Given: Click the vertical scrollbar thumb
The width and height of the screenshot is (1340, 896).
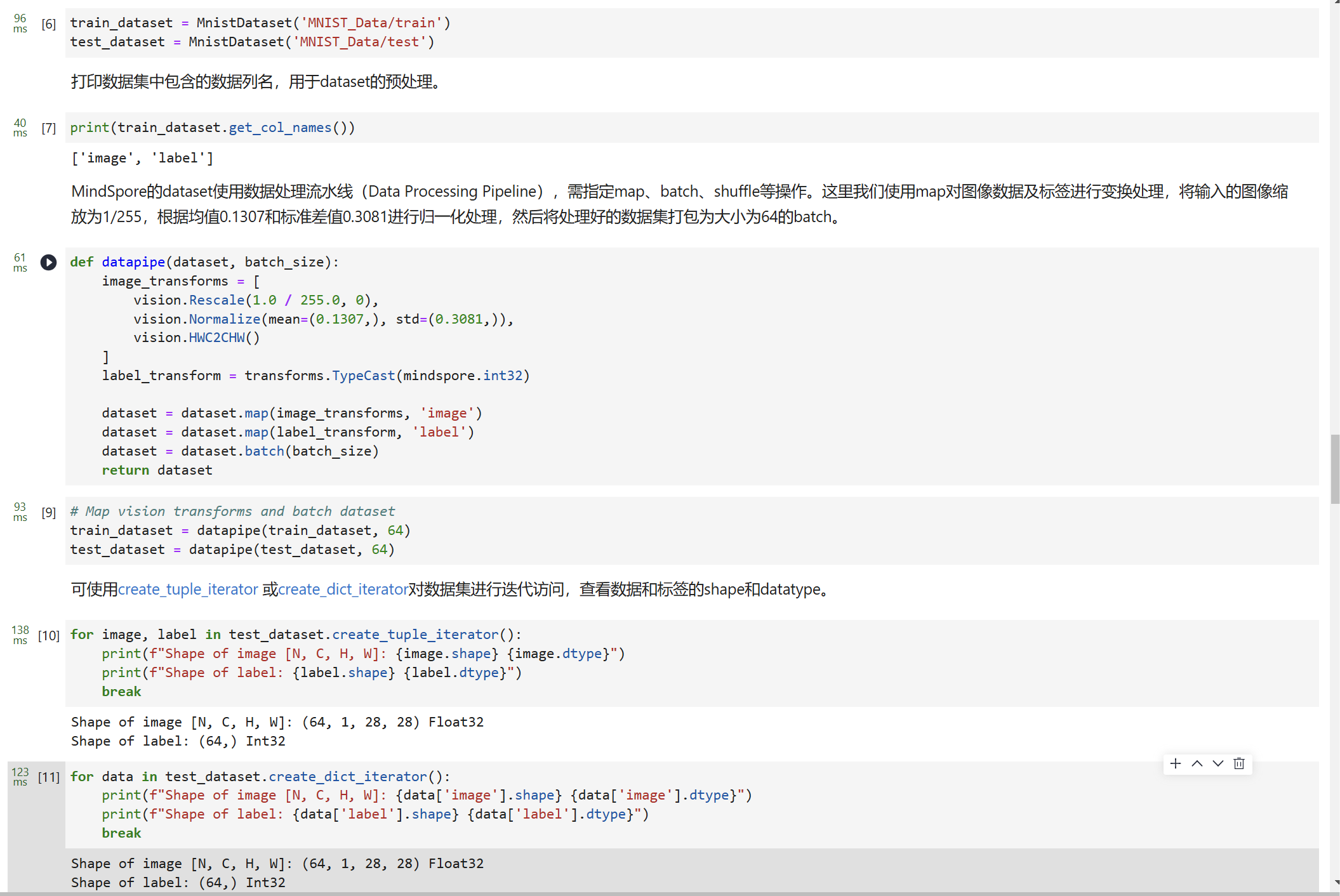Looking at the screenshot, I should click(1335, 470).
